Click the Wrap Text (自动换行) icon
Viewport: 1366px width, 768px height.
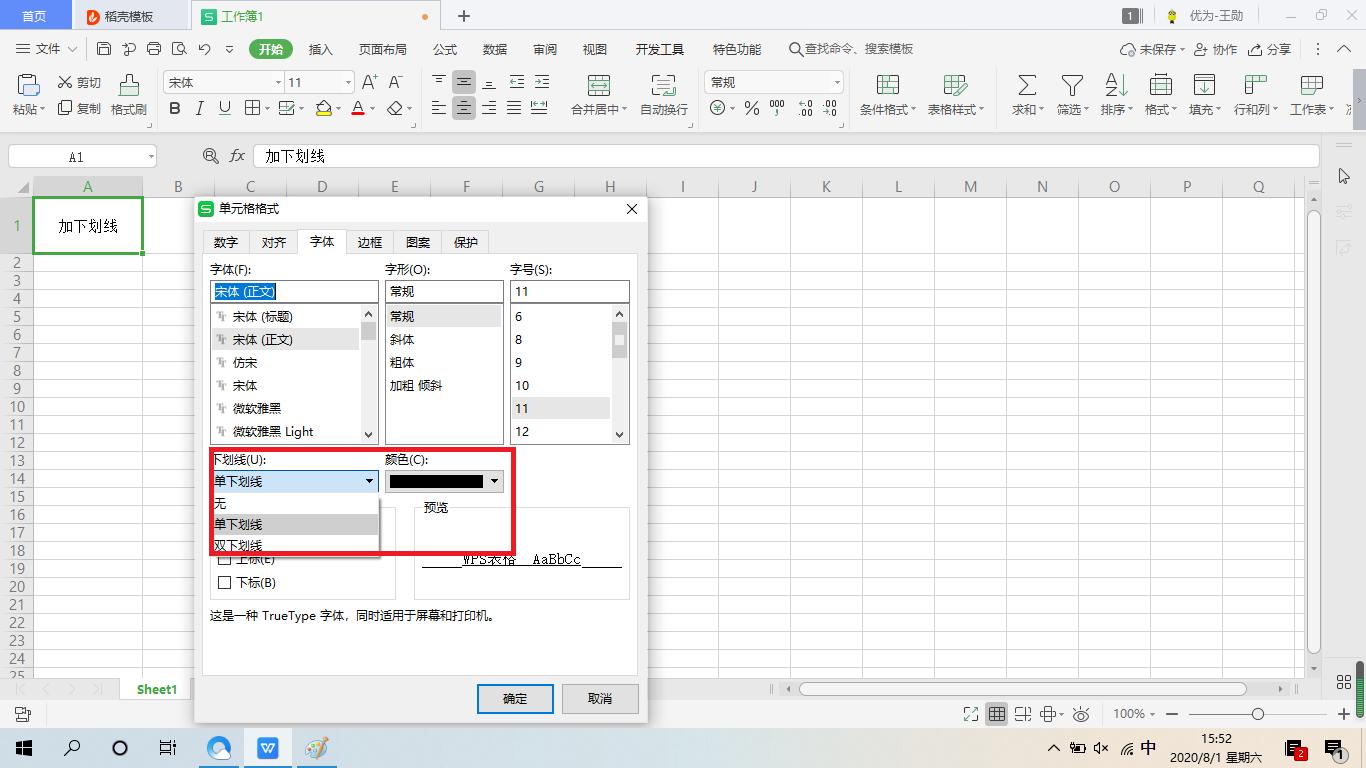tap(663, 86)
